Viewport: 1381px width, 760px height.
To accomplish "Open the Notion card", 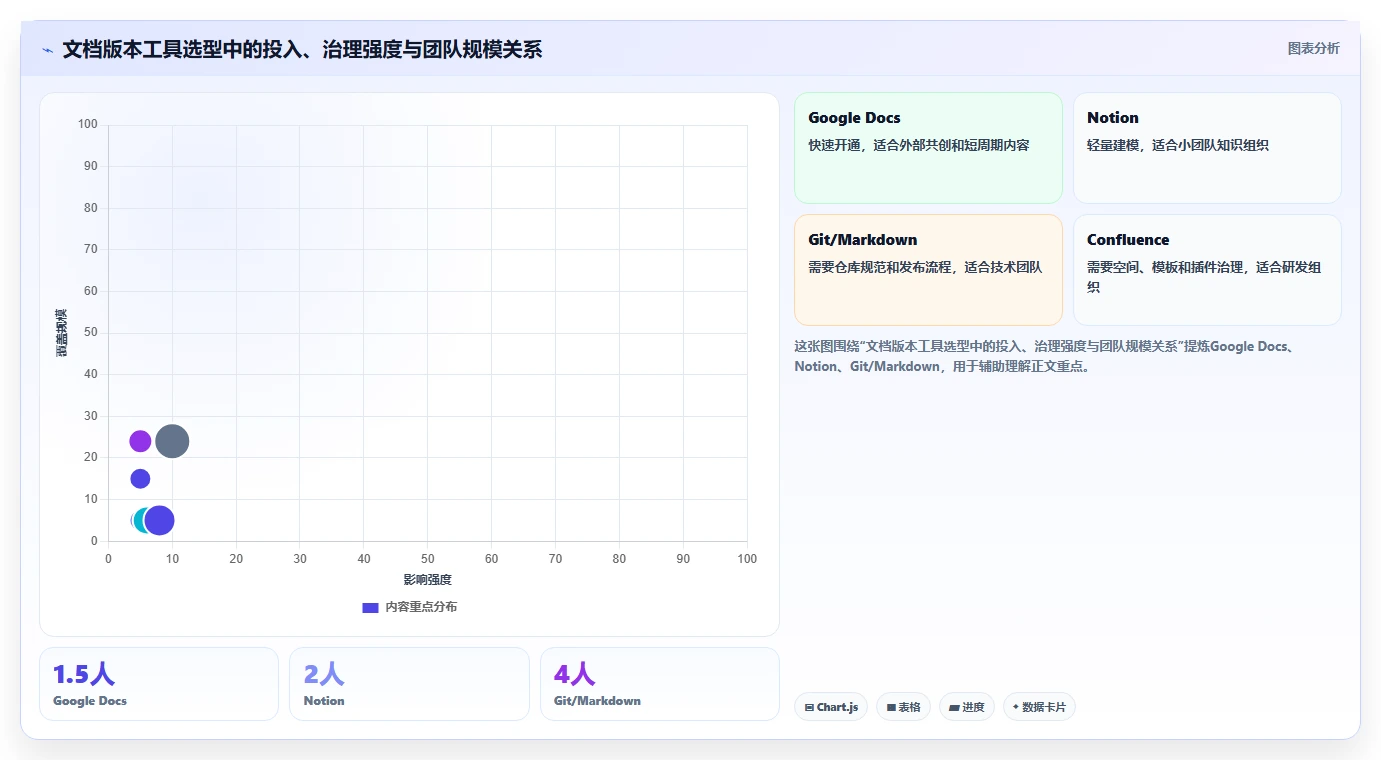I will [1207, 148].
